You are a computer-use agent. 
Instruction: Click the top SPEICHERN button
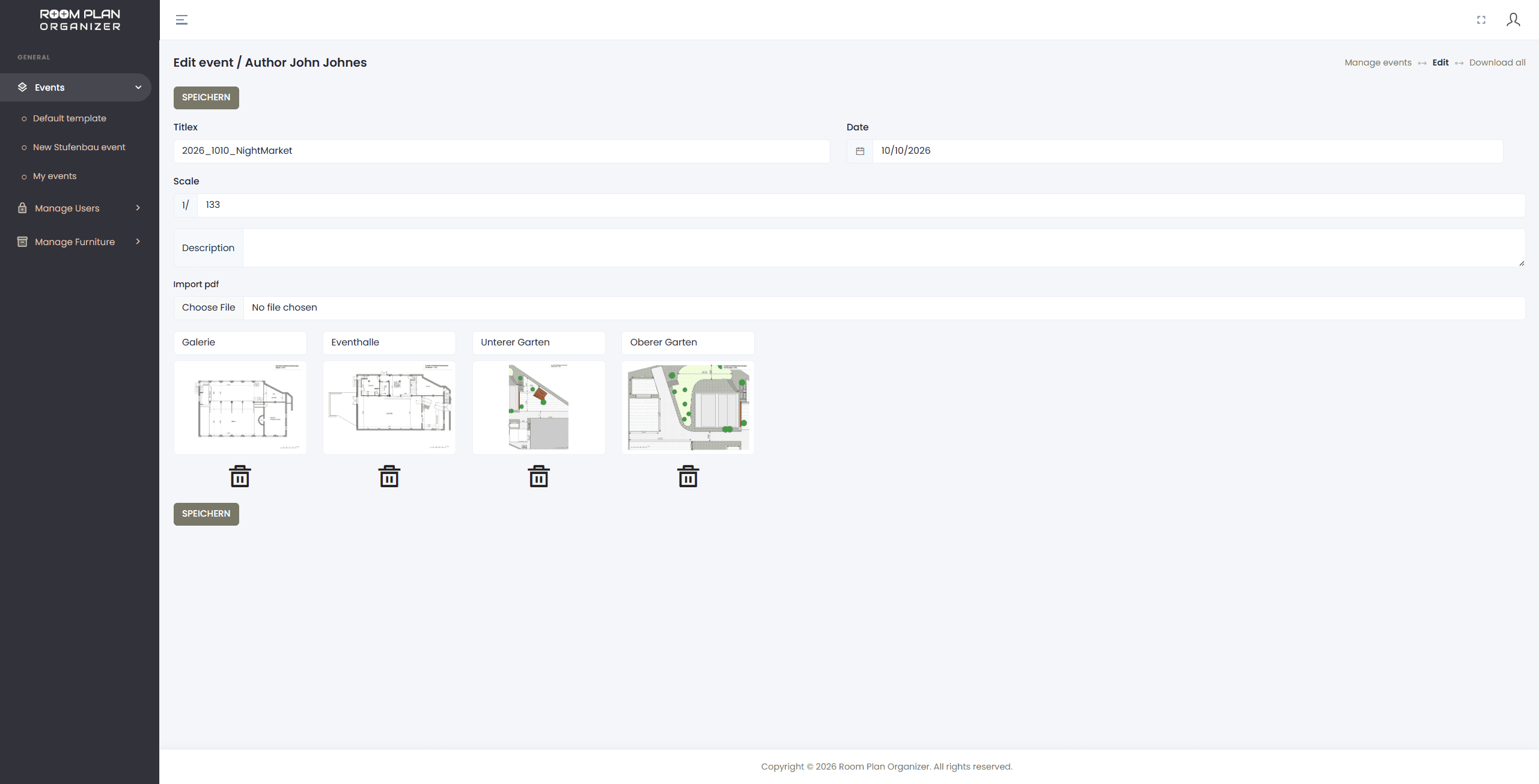pos(206,97)
